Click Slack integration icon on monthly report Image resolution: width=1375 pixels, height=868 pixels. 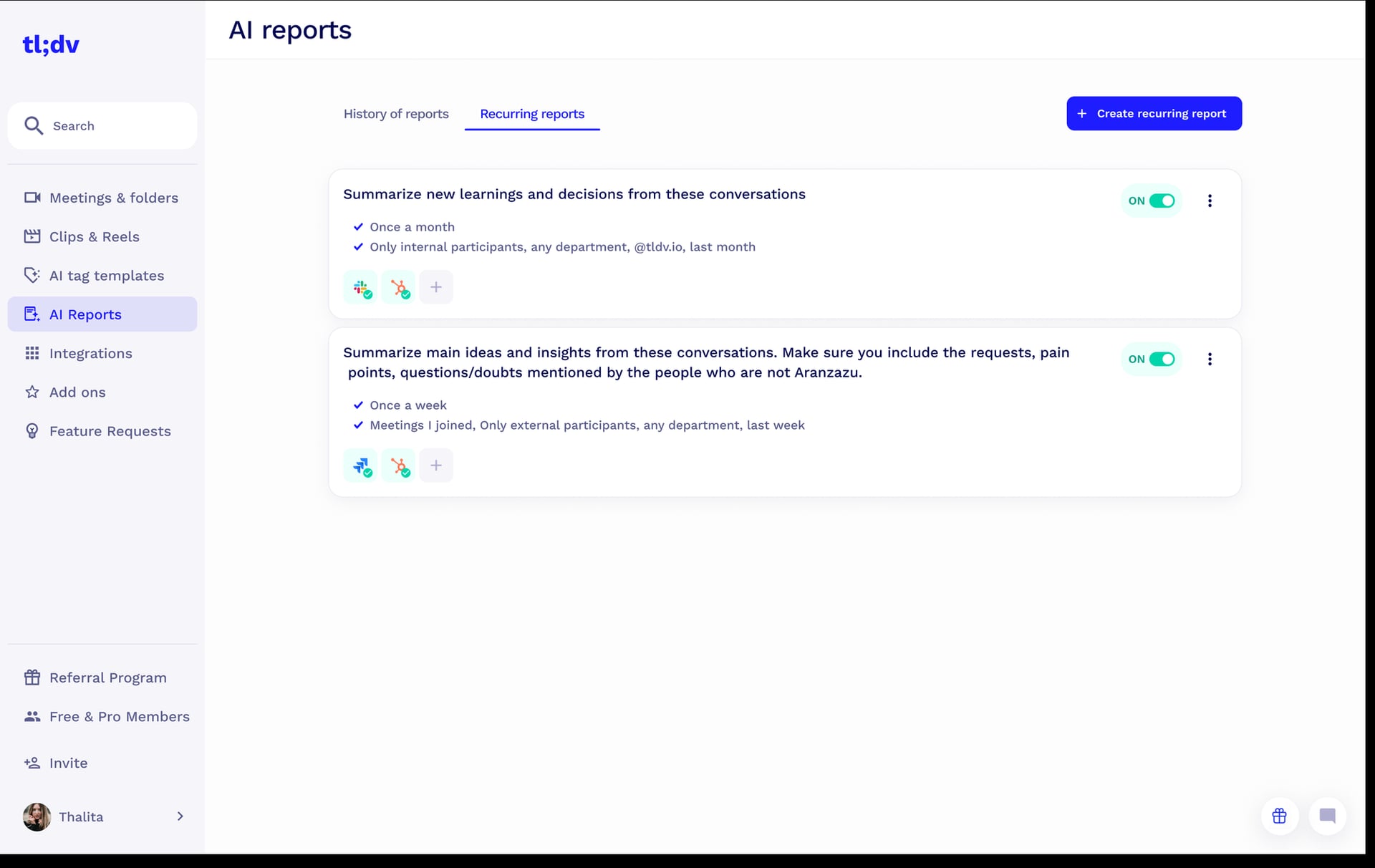click(x=361, y=287)
